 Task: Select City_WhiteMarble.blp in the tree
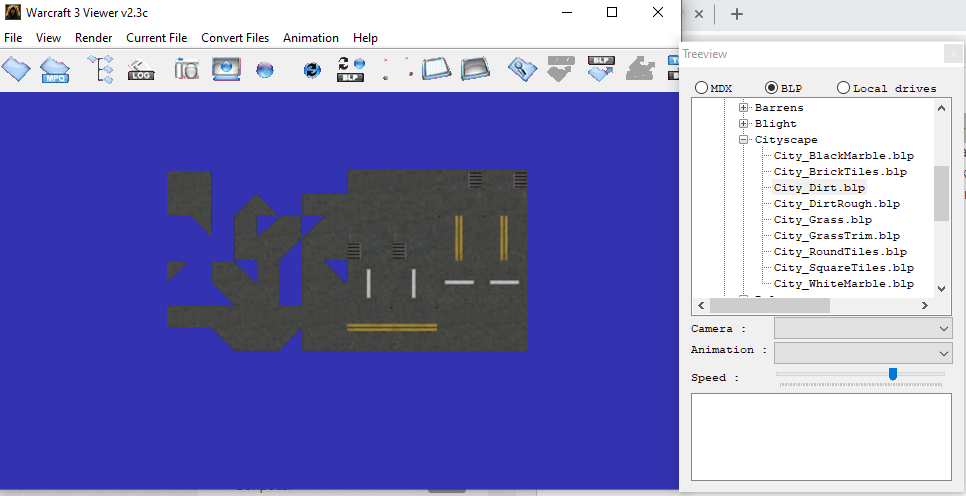843,283
